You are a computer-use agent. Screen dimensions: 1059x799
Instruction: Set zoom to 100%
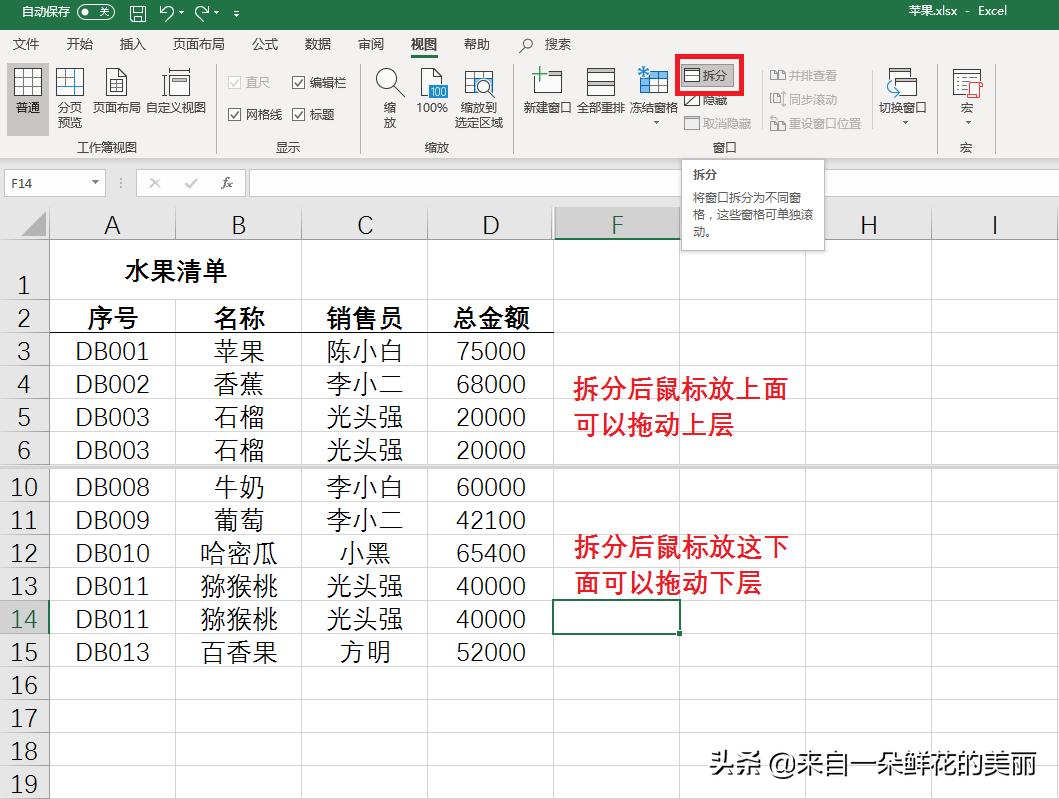[x=432, y=95]
